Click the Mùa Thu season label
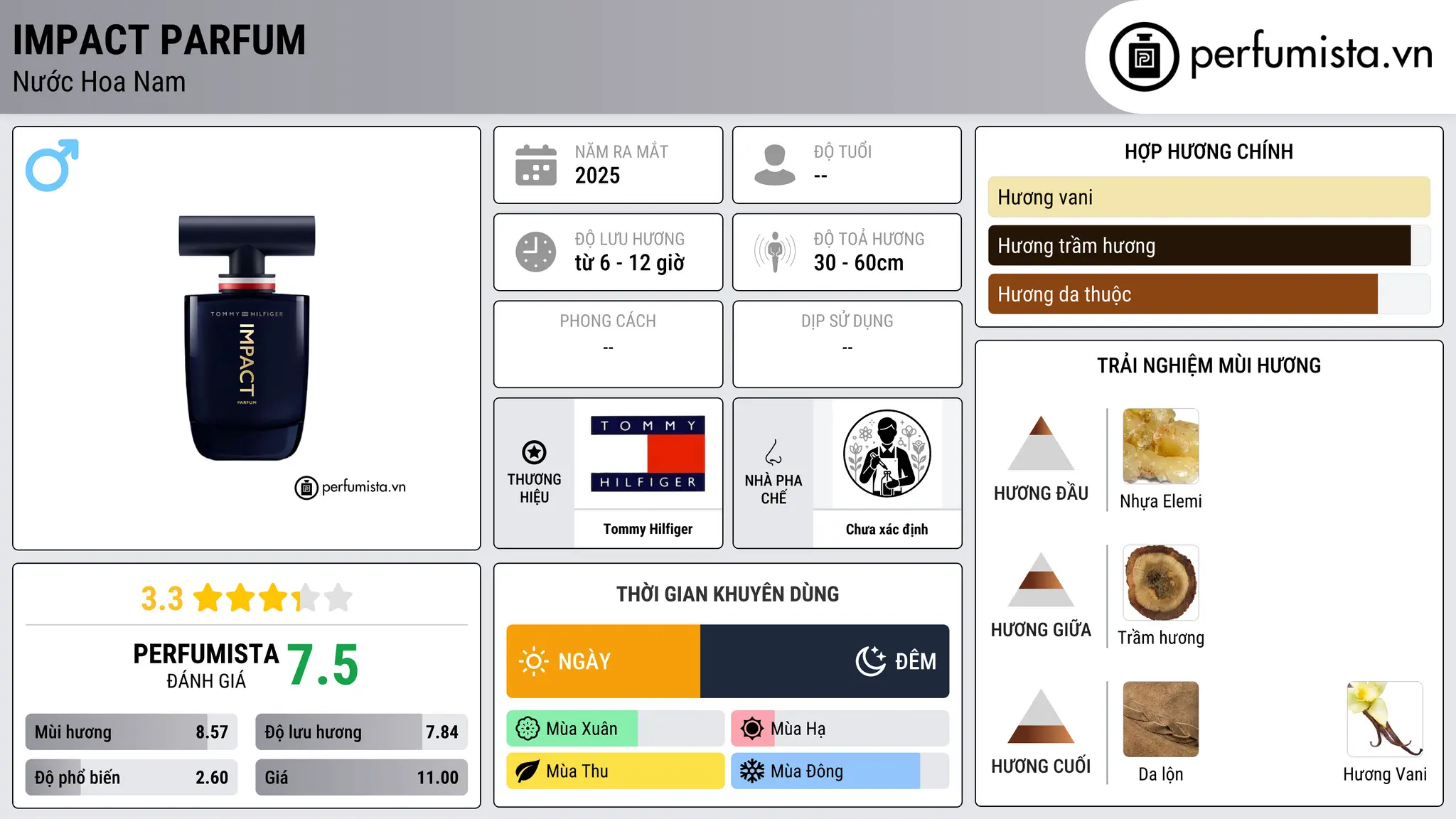This screenshot has height=819, width=1456. click(x=577, y=771)
